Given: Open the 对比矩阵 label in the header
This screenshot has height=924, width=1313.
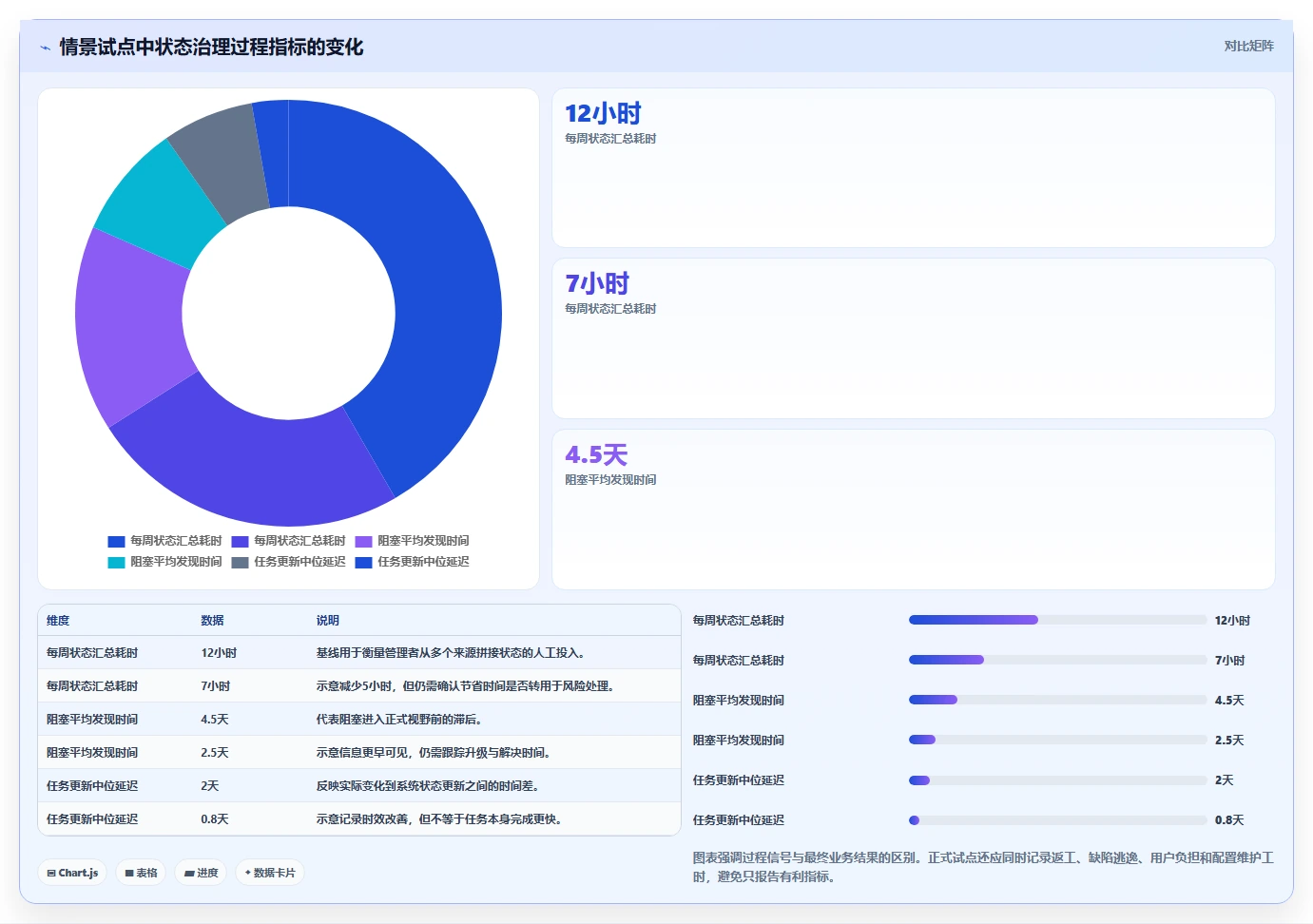Looking at the screenshot, I should [x=1248, y=46].
